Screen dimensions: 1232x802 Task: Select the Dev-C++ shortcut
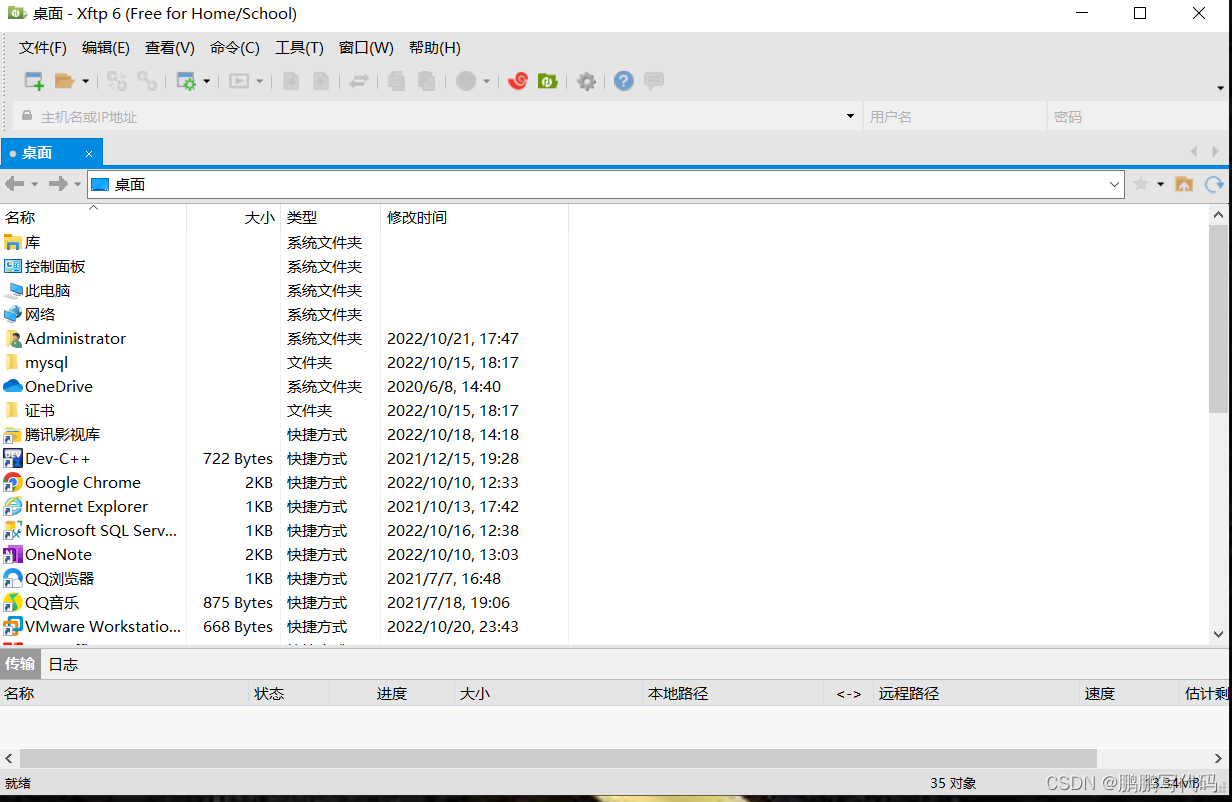point(284,458)
